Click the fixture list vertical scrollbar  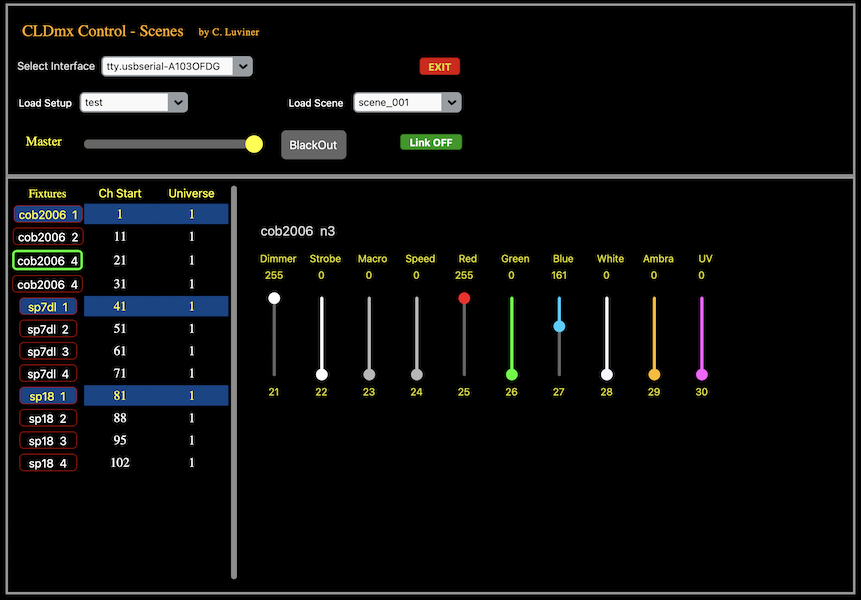coord(234,380)
